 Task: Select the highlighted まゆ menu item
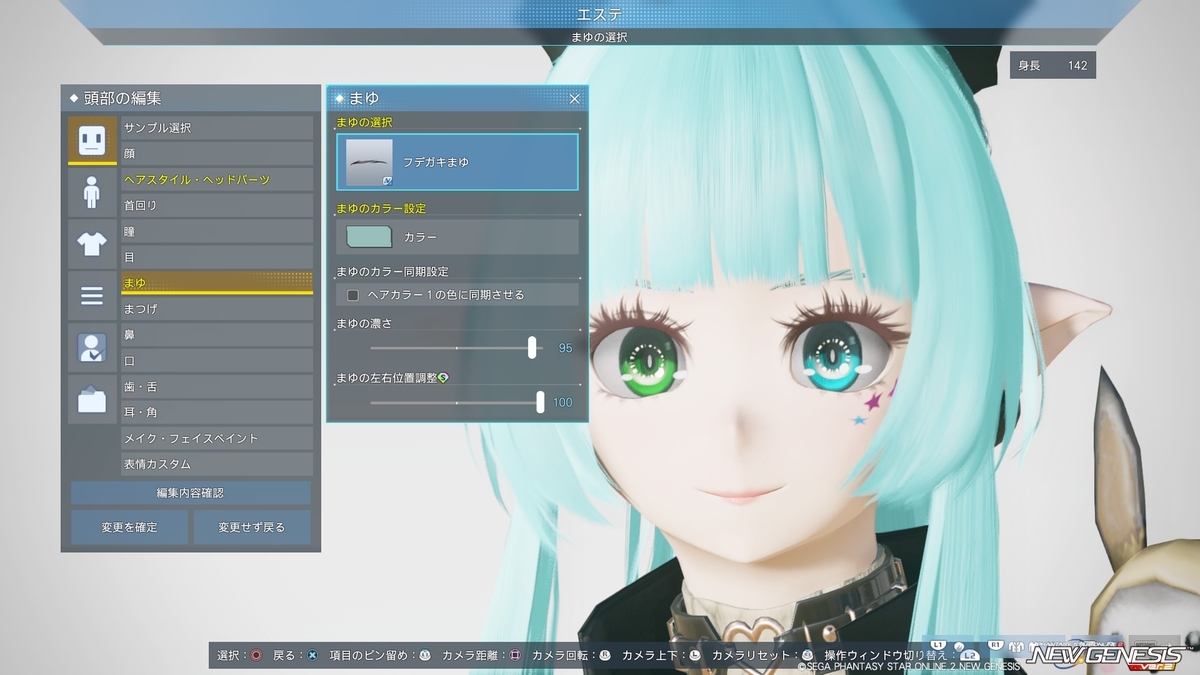pos(217,283)
